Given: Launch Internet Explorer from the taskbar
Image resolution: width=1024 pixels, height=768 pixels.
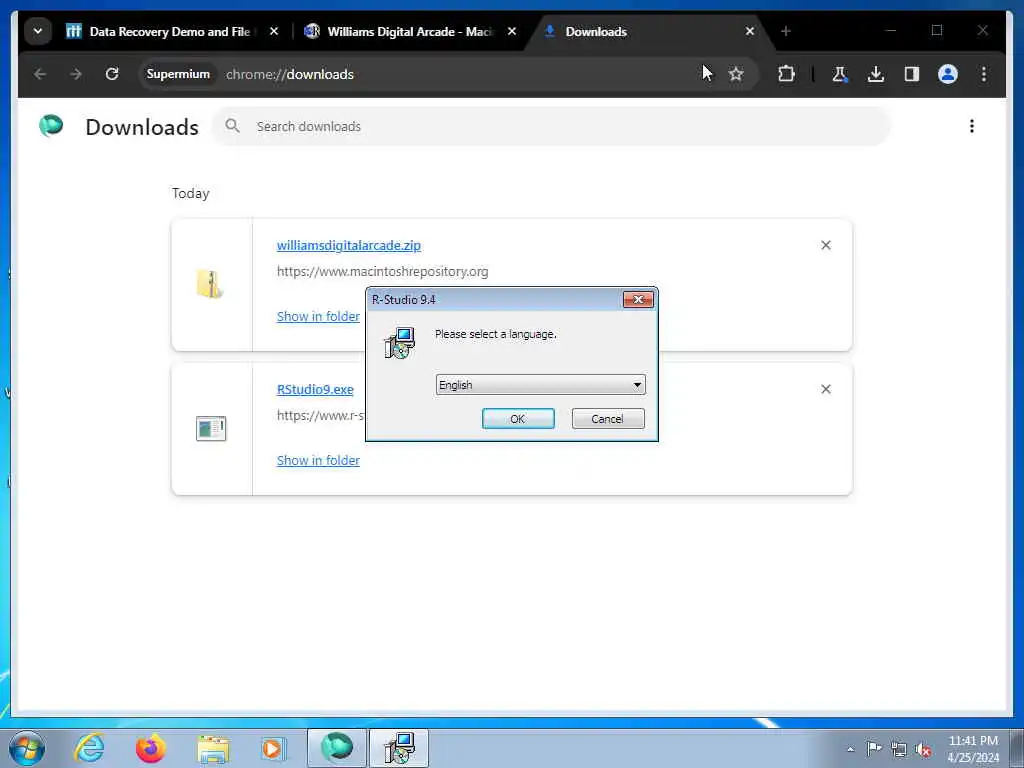Looking at the screenshot, I should tap(89, 748).
